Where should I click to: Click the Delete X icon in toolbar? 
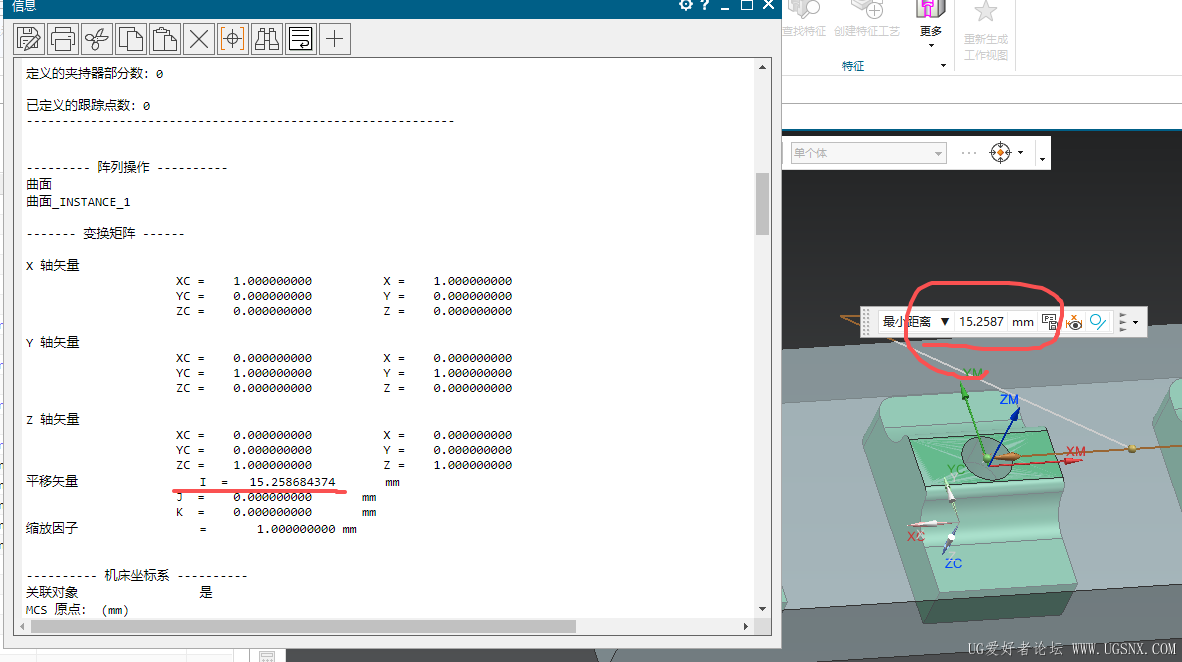[x=199, y=39]
